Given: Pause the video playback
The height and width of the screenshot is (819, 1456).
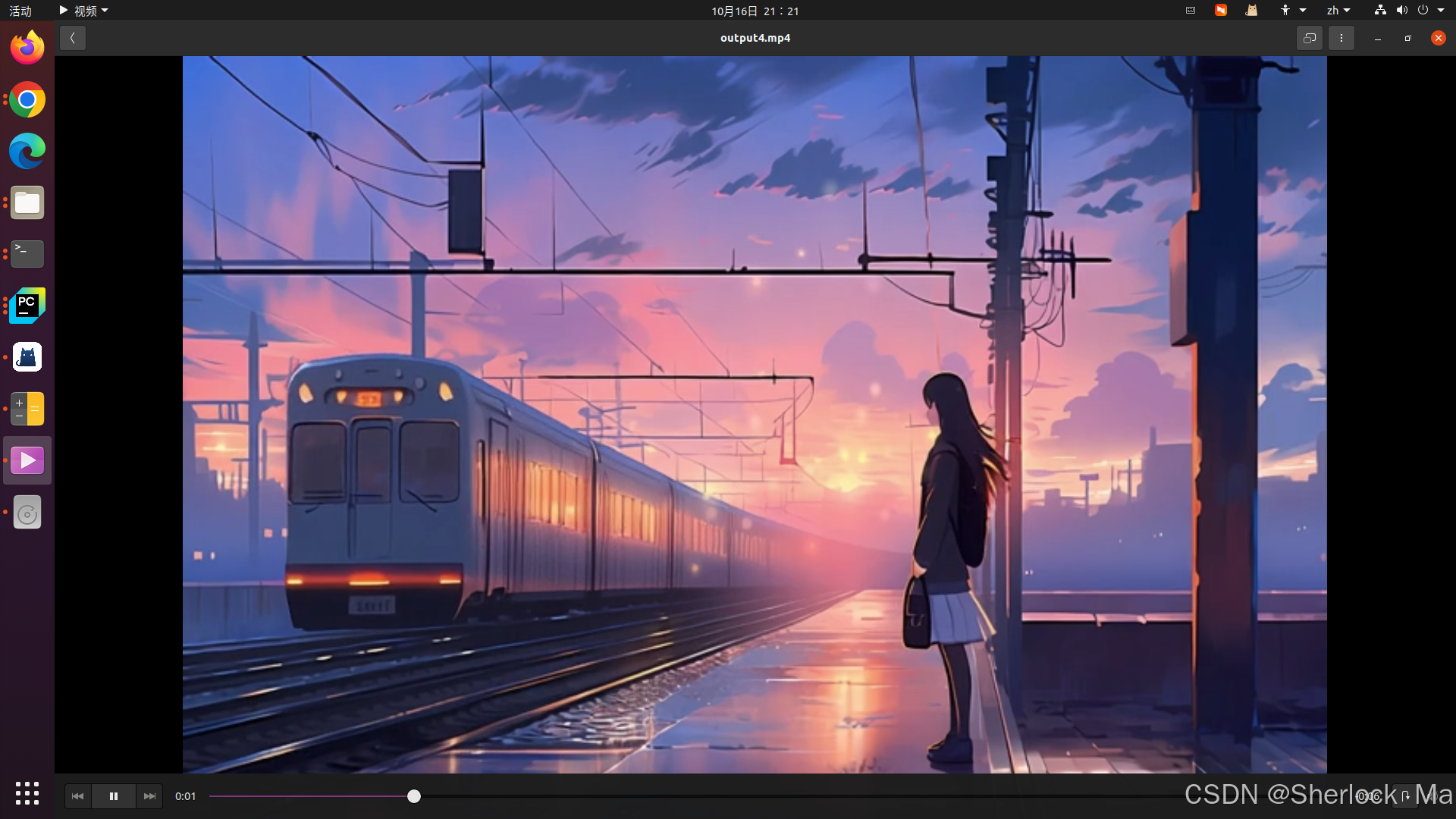Looking at the screenshot, I should [x=114, y=796].
